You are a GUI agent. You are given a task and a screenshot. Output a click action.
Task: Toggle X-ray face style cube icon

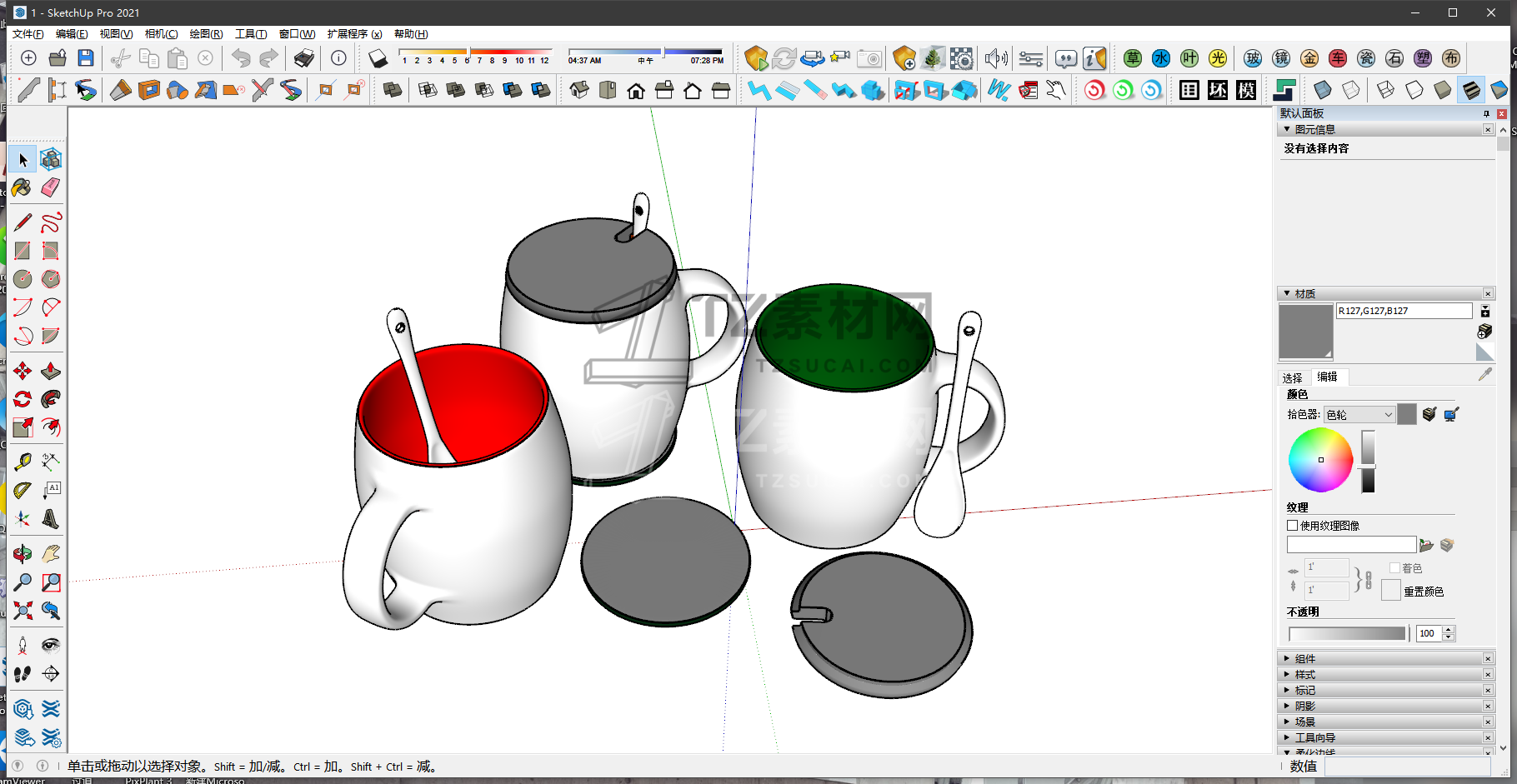pos(1322,90)
